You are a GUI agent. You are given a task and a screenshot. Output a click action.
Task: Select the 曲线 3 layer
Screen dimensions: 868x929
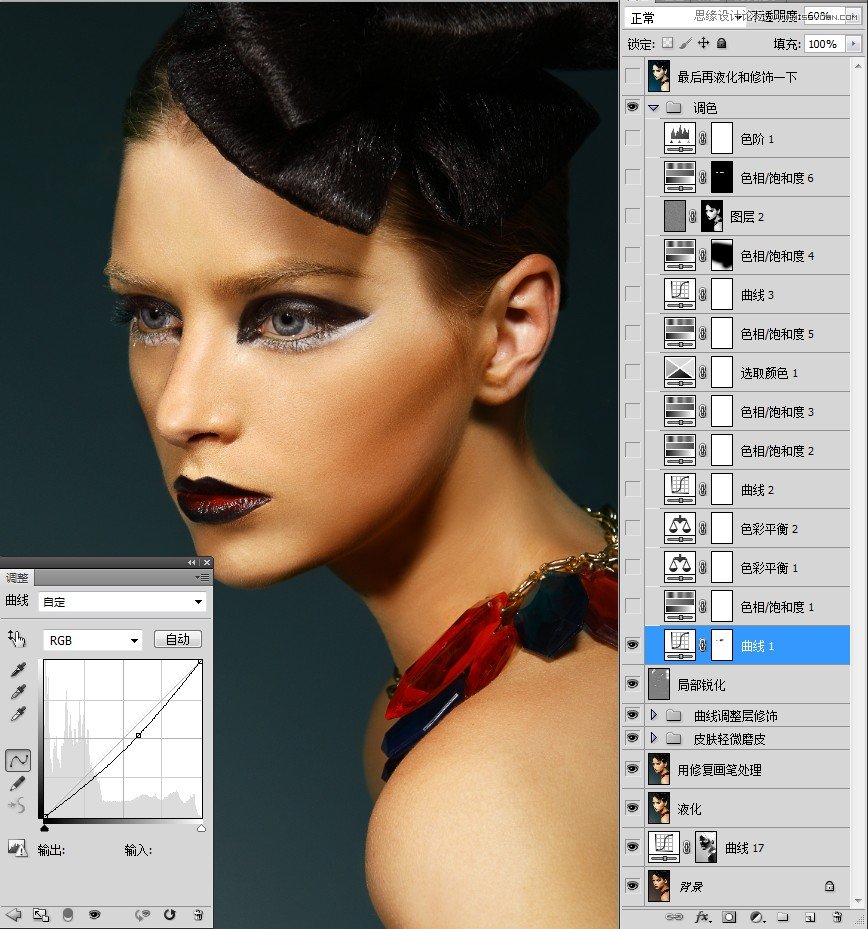[747, 294]
